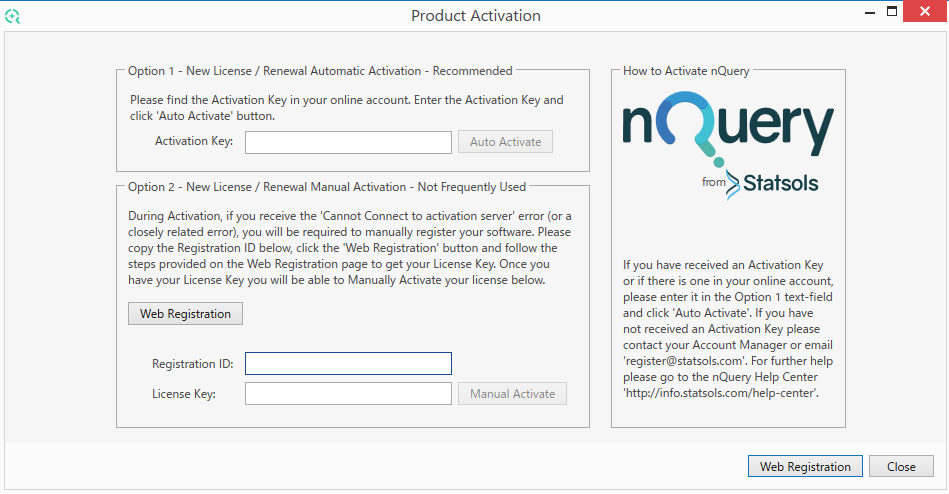
Task: Click the Option 1 Automatic Activation heading
Action: [320, 71]
